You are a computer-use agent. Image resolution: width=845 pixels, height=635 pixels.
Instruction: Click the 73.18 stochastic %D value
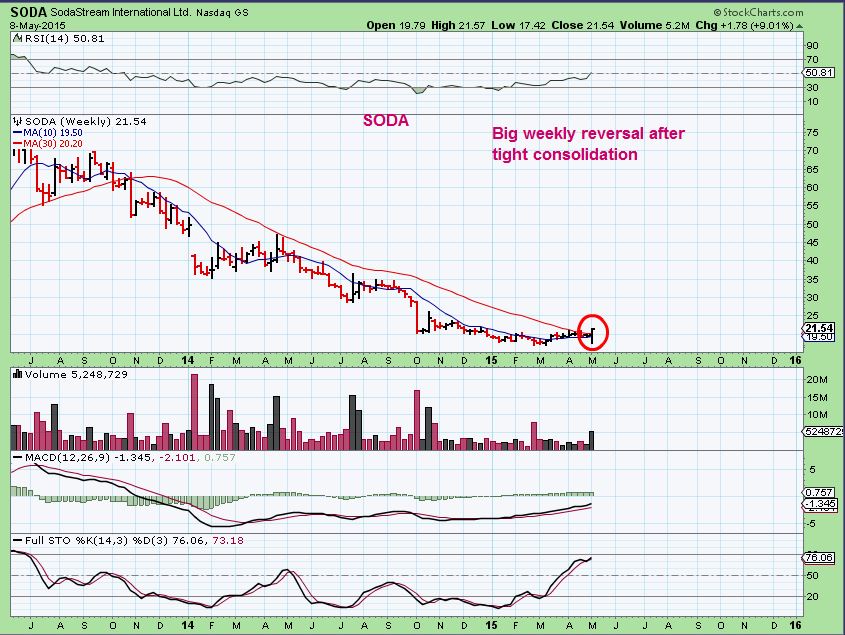coord(228,540)
